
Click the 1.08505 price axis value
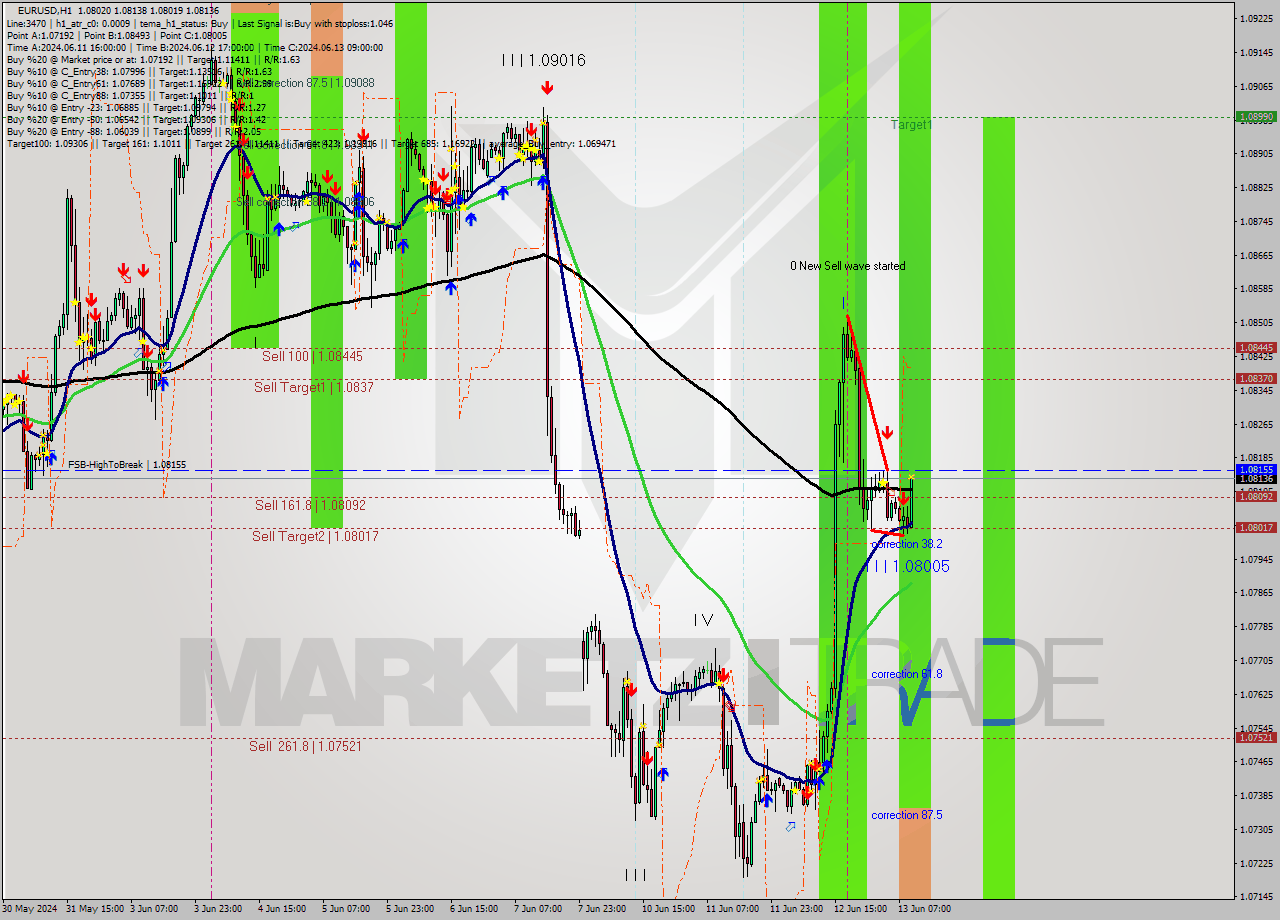(1256, 323)
